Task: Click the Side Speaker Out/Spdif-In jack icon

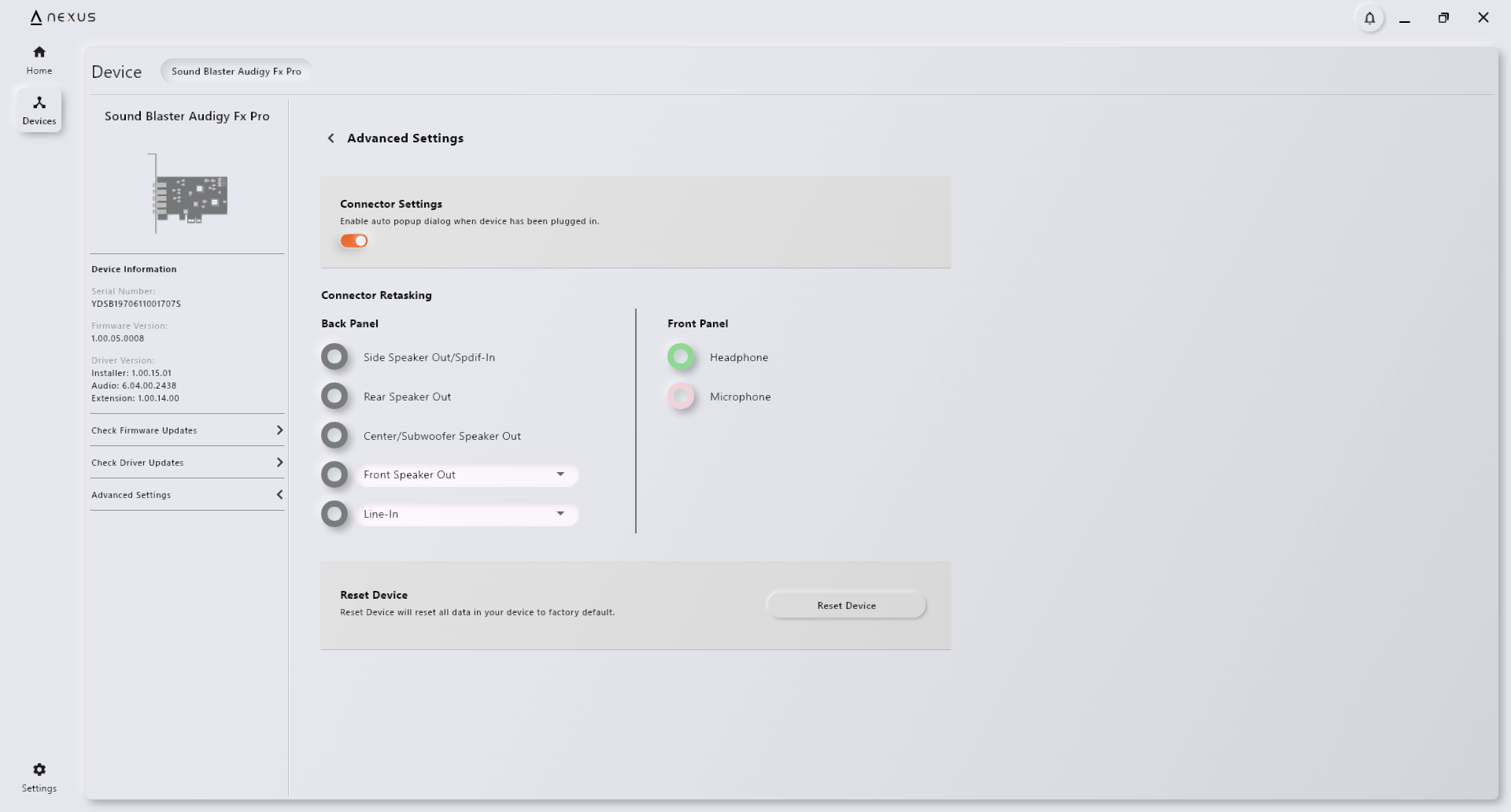Action: pos(334,356)
